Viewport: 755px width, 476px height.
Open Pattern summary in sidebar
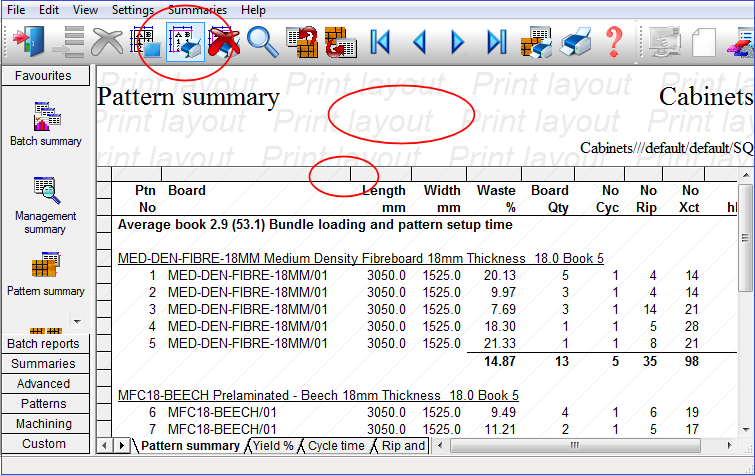tap(46, 273)
